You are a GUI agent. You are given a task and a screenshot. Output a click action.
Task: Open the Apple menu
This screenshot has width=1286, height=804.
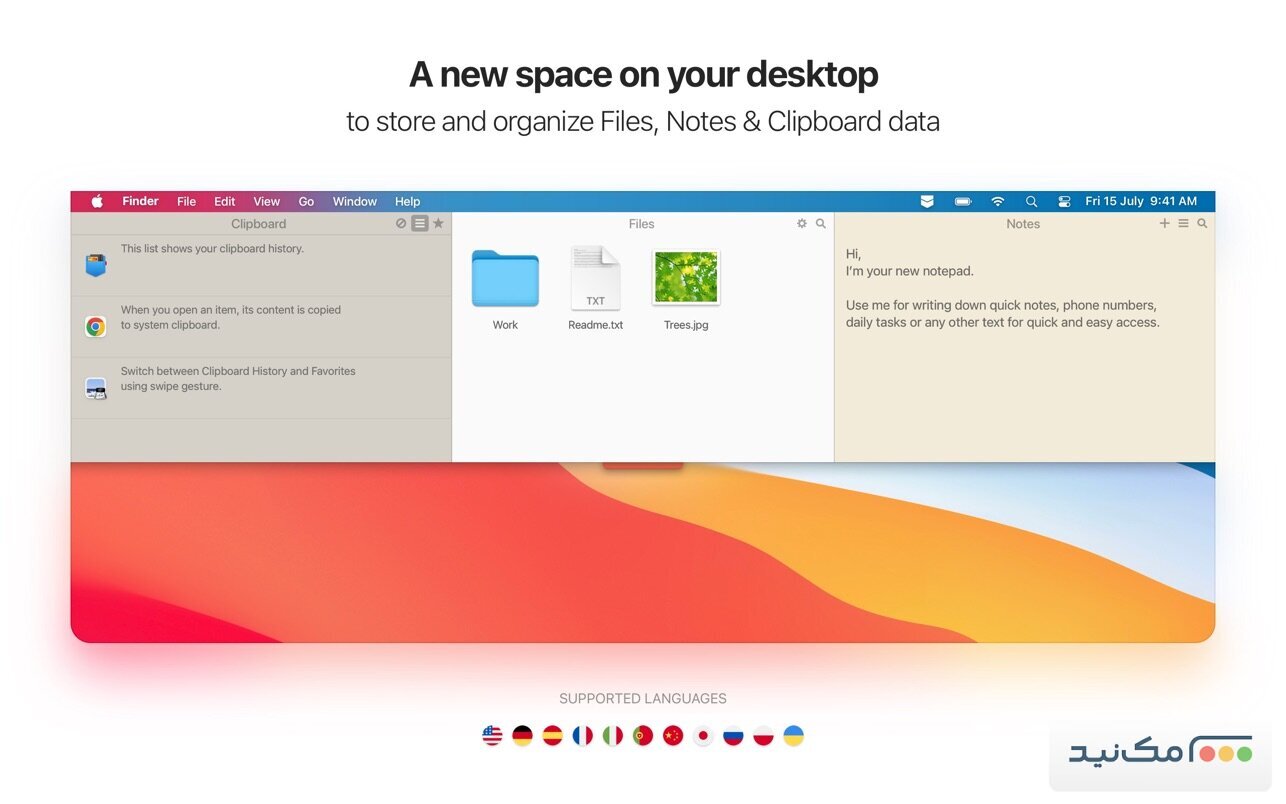(x=97, y=201)
